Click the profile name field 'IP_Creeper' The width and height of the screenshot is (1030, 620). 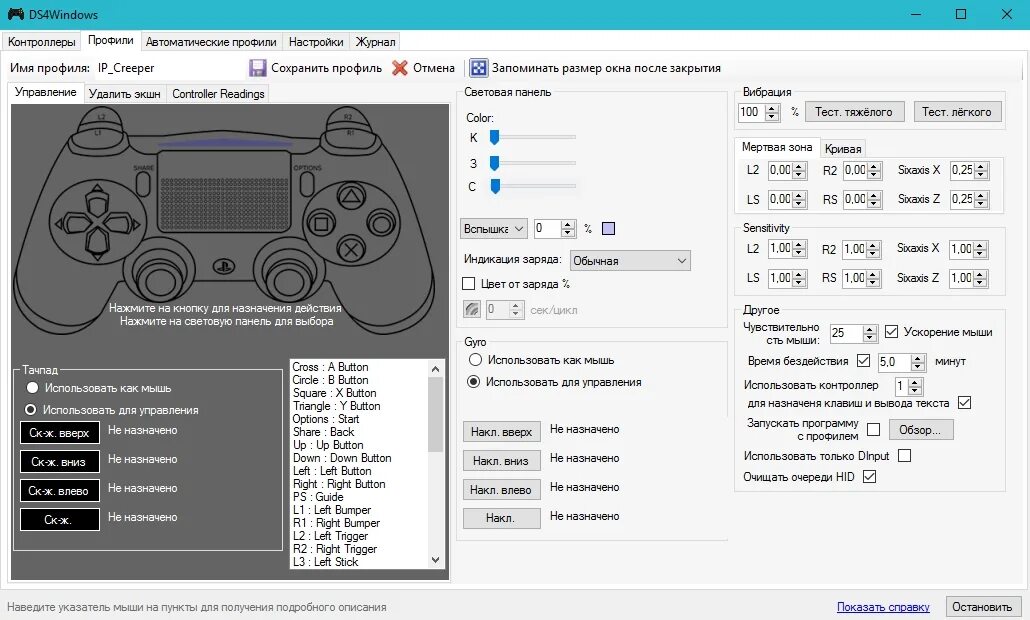click(x=169, y=68)
